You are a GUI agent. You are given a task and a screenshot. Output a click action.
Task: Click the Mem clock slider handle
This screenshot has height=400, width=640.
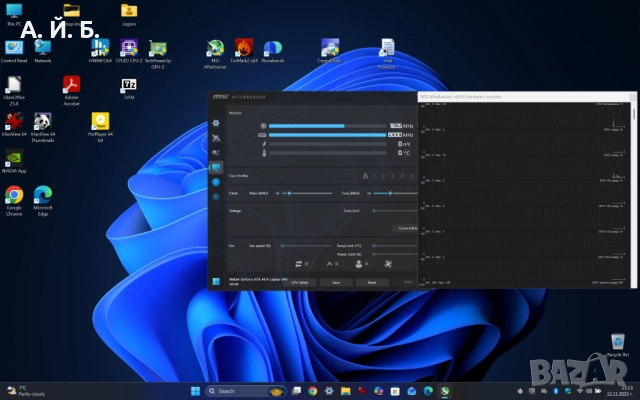pos(289,193)
